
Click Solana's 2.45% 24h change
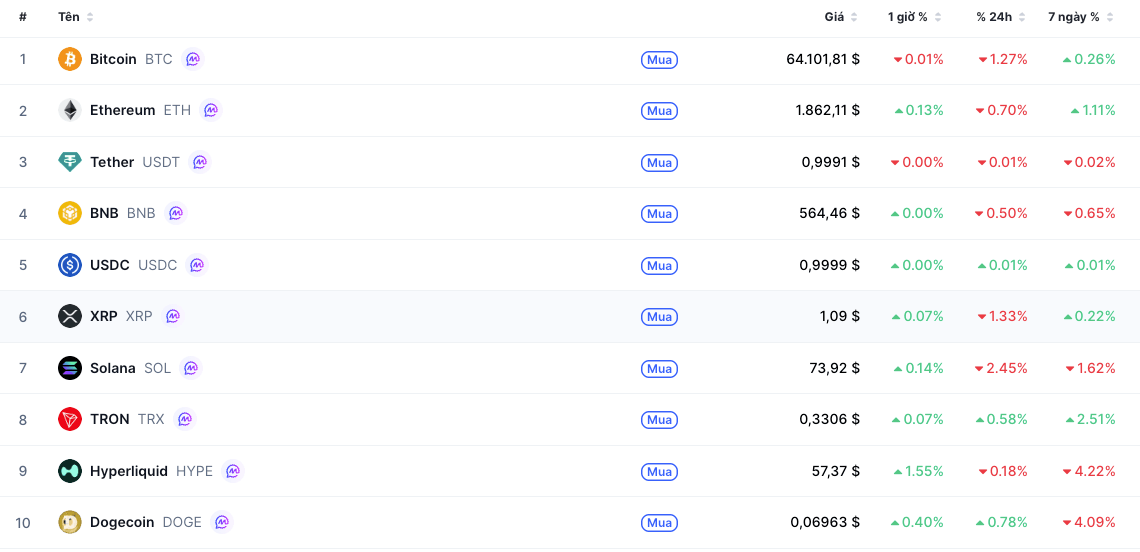click(x=1001, y=368)
